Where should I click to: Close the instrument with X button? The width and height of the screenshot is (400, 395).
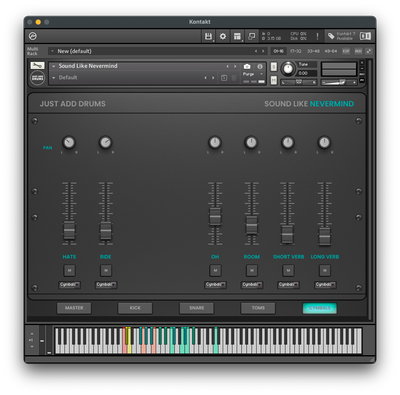(x=362, y=62)
